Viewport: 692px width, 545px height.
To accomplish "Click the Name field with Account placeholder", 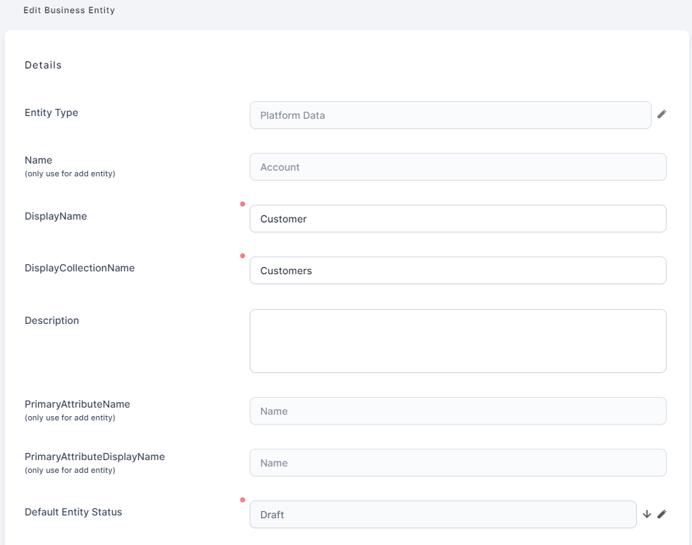I will pyautogui.click(x=457, y=167).
